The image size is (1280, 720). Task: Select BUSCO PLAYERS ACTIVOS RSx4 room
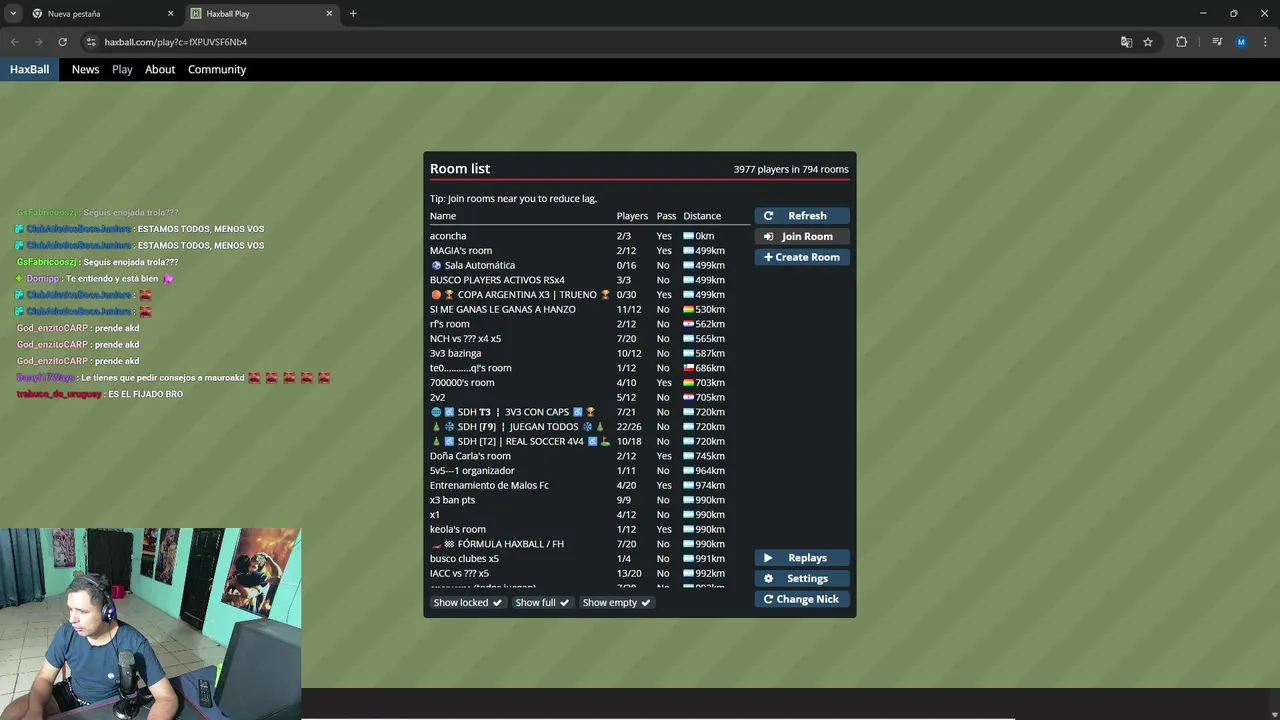(590, 280)
